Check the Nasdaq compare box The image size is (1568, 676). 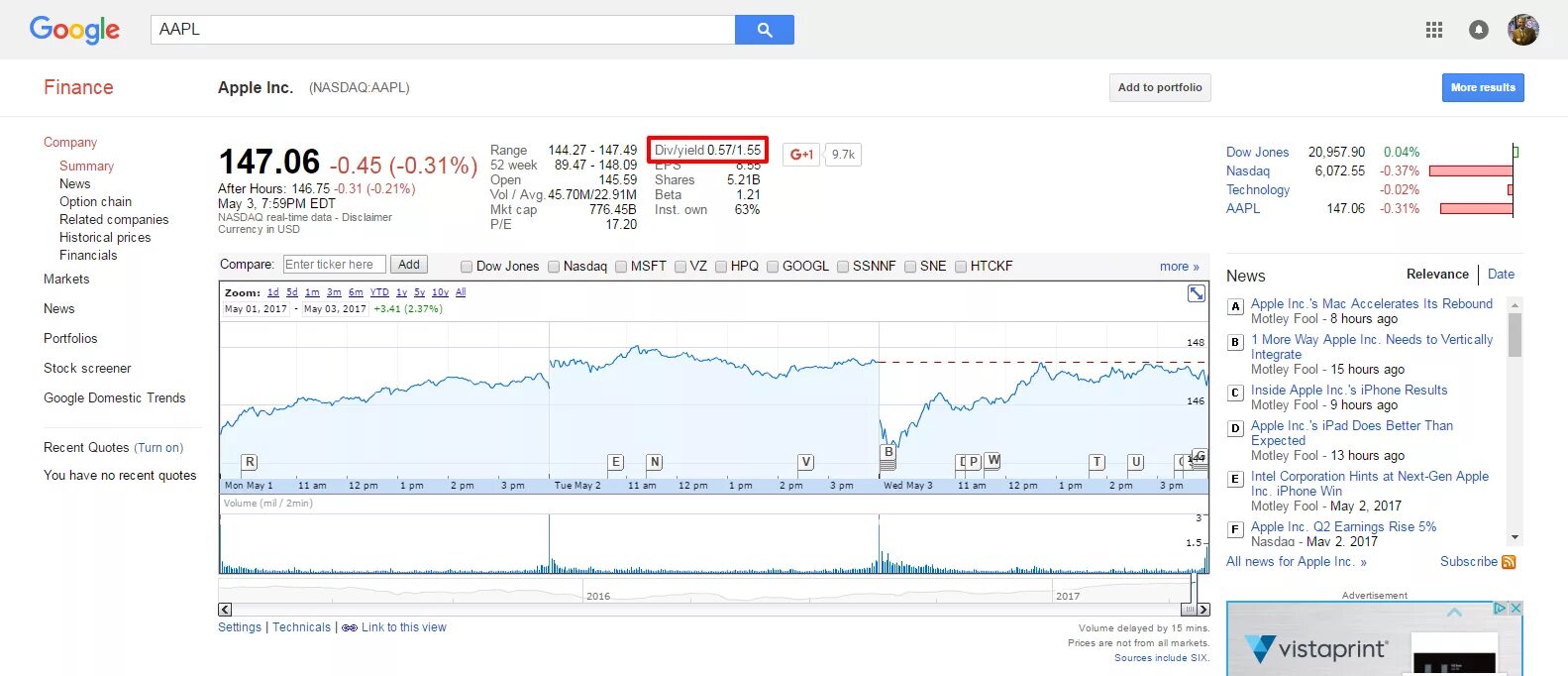(x=554, y=267)
